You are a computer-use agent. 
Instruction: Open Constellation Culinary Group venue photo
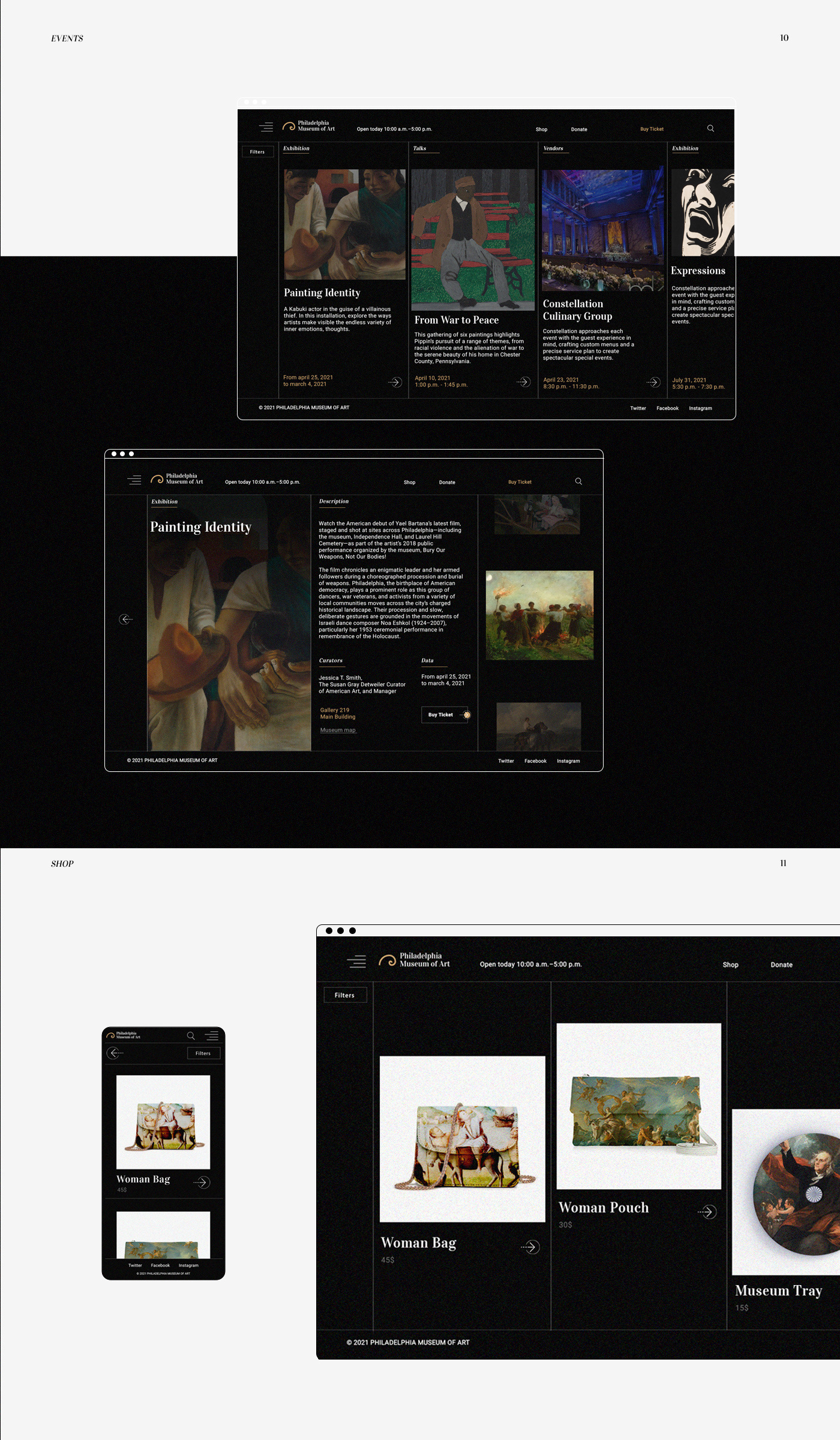point(603,230)
